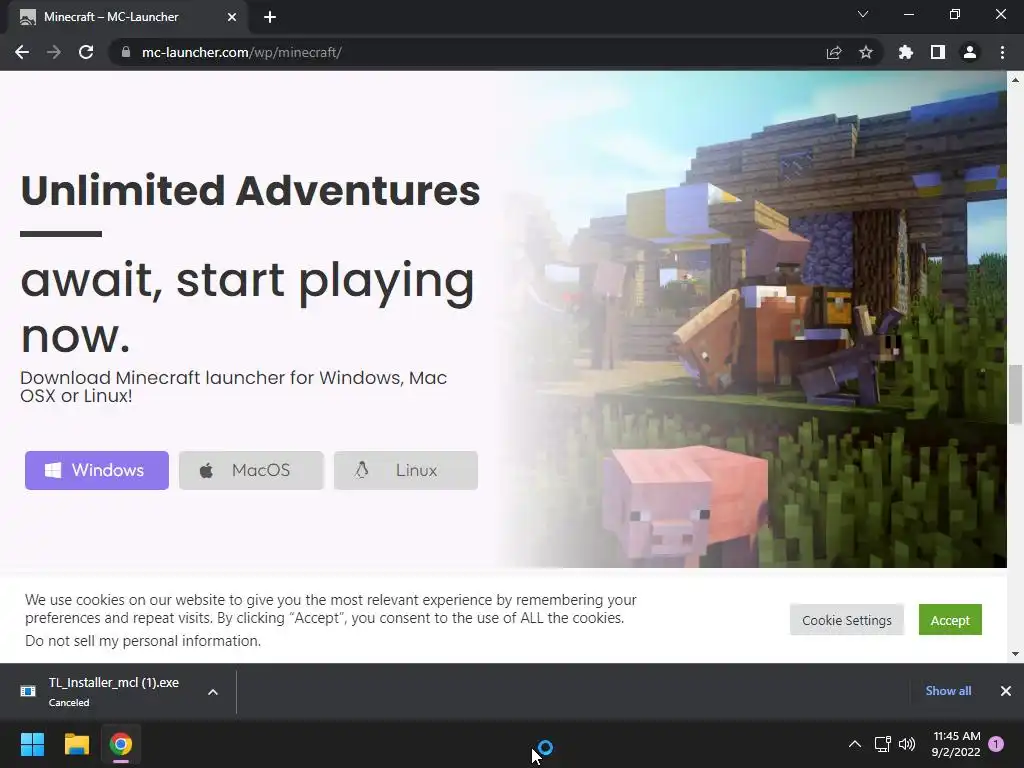
Task: Accept all cookies
Action: pos(950,620)
